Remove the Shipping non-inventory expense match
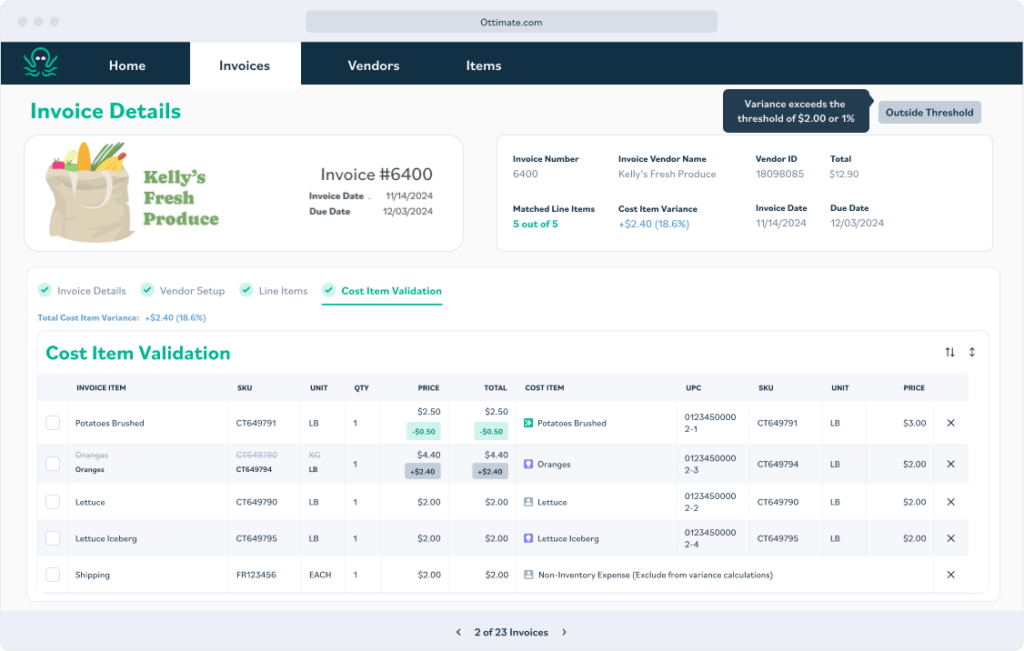Screen dimensions: 1024x651 951,575
